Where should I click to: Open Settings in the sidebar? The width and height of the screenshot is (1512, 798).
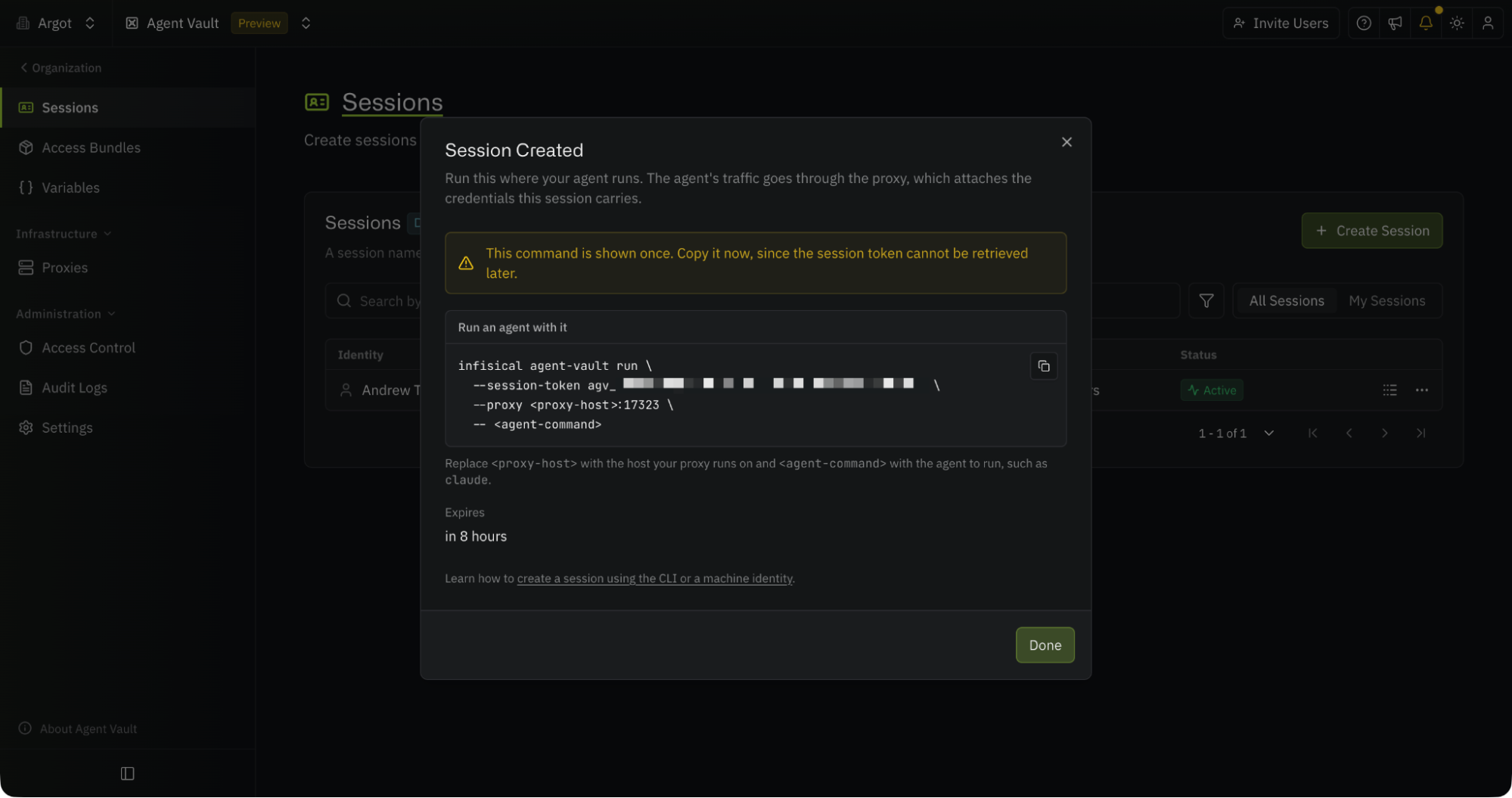pos(128,428)
